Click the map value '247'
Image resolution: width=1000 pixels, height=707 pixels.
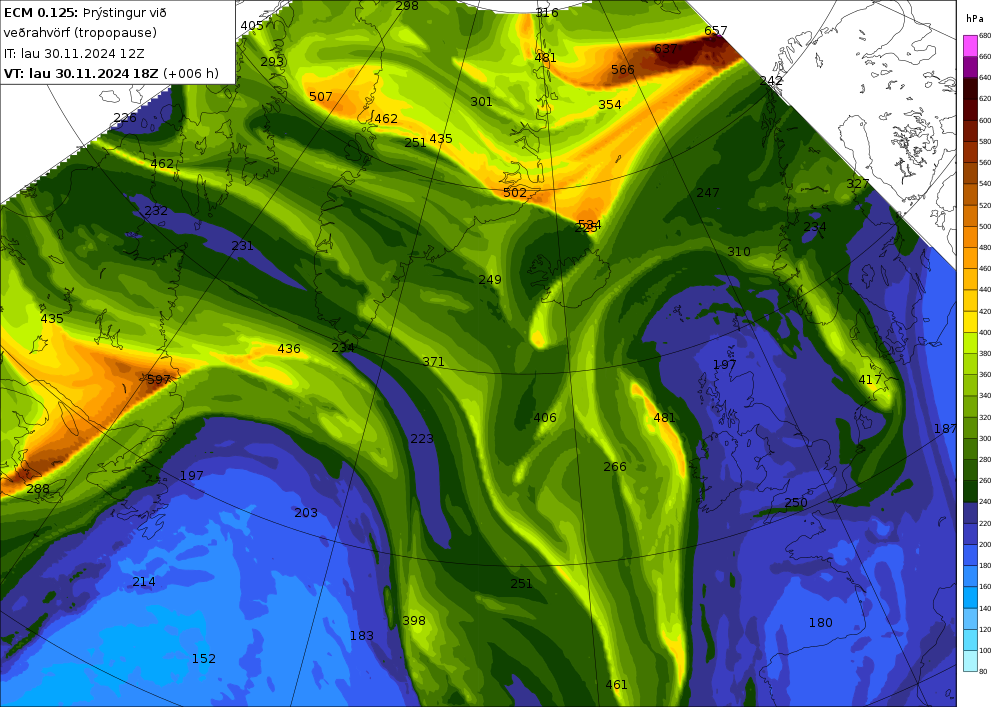click(708, 193)
